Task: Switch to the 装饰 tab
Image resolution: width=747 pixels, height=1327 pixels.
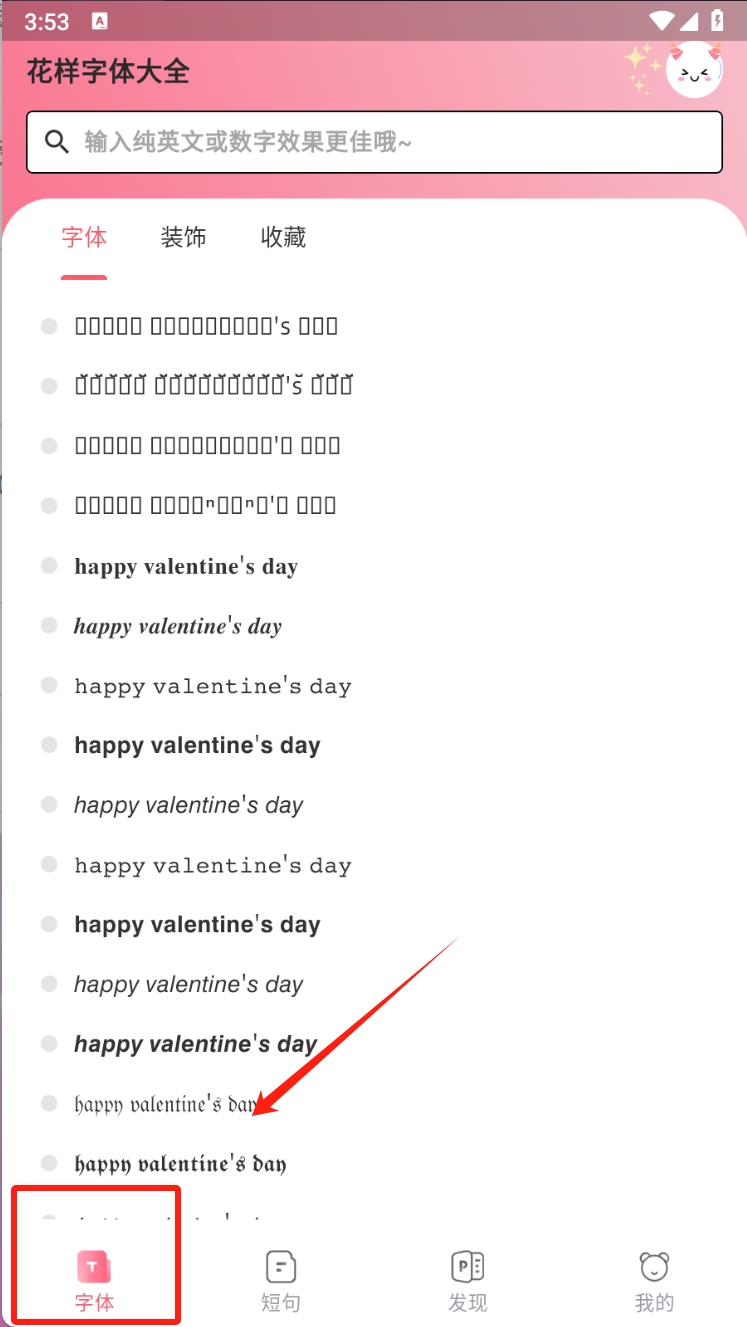Action: click(183, 237)
